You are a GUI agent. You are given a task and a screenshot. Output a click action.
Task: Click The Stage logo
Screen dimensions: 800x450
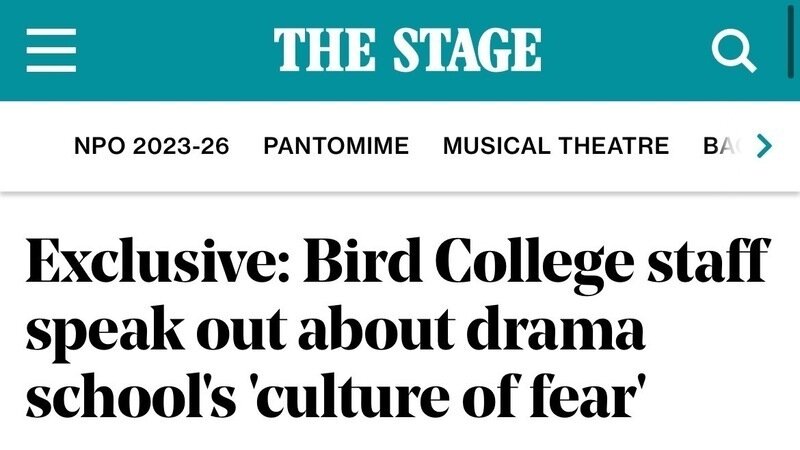[x=407, y=50]
